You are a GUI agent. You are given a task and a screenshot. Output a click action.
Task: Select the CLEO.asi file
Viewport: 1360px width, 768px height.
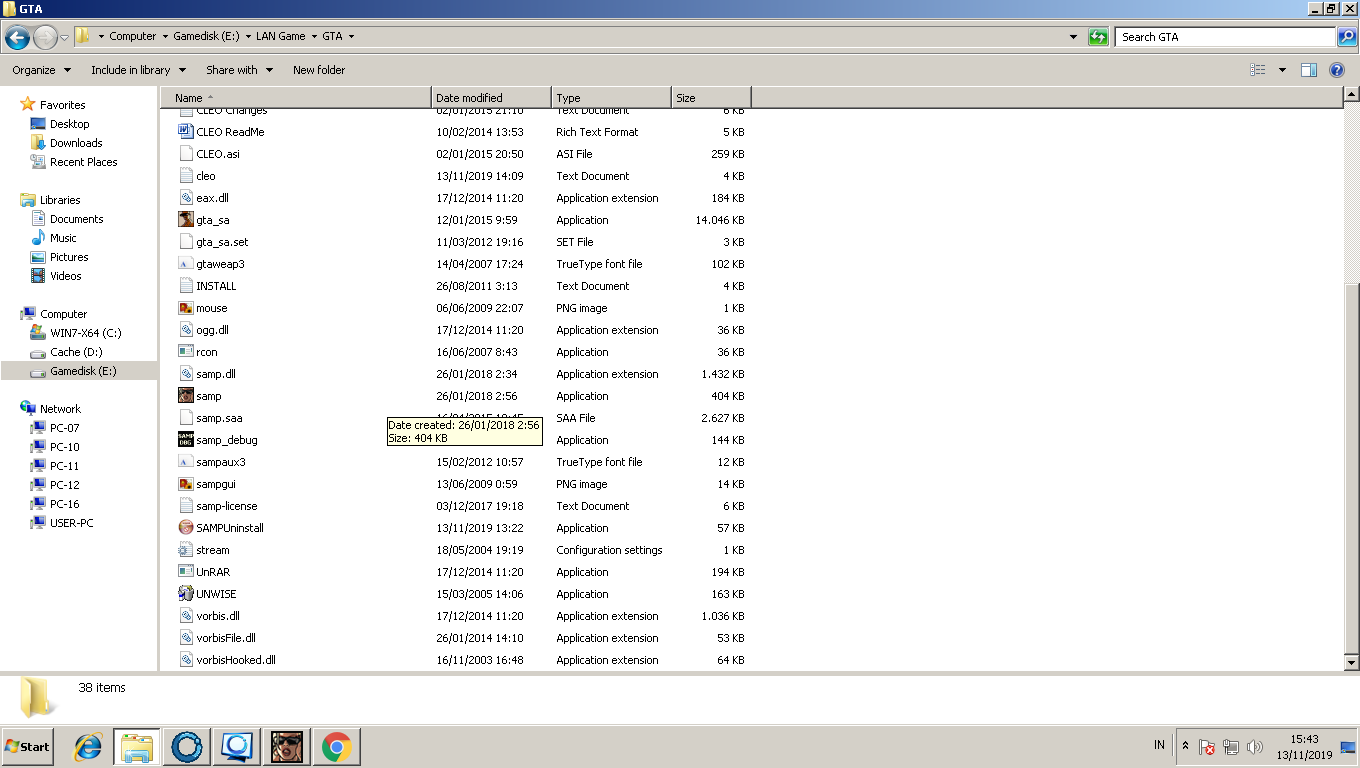tap(218, 154)
